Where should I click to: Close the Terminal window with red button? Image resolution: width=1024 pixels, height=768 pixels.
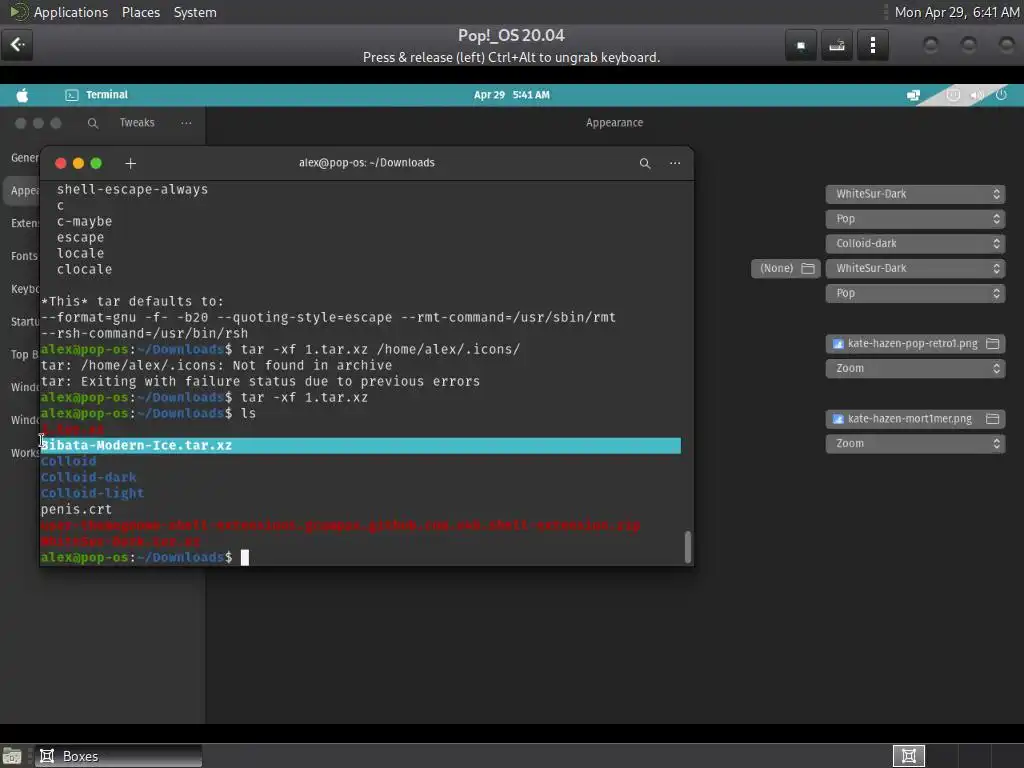point(61,163)
